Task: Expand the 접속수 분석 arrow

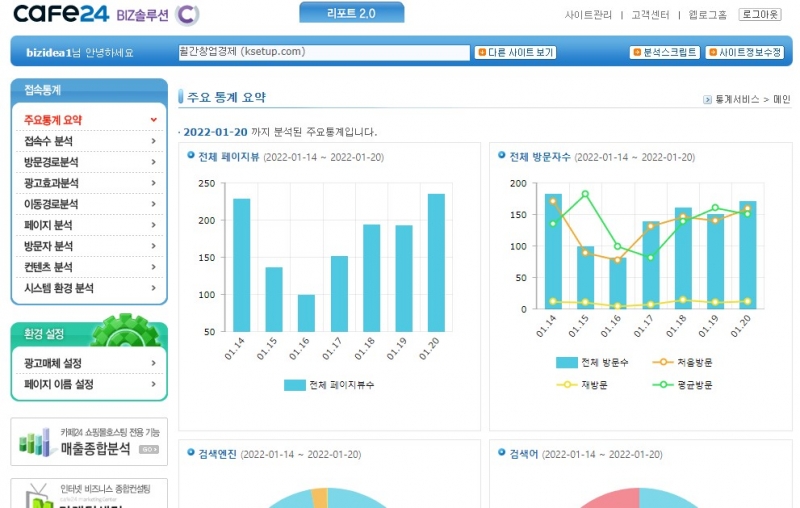Action: tap(154, 141)
